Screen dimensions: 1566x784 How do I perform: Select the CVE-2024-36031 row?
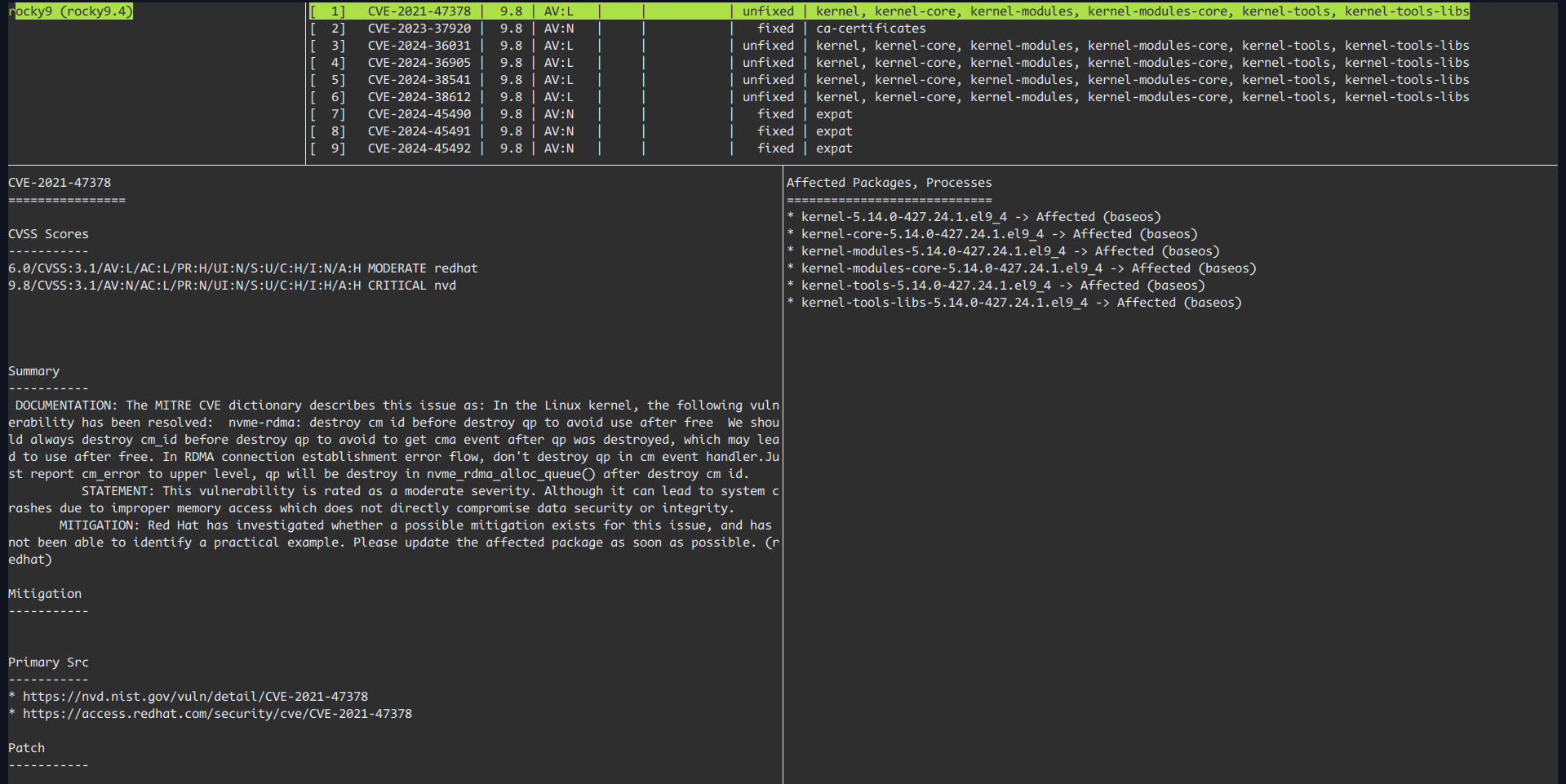419,45
